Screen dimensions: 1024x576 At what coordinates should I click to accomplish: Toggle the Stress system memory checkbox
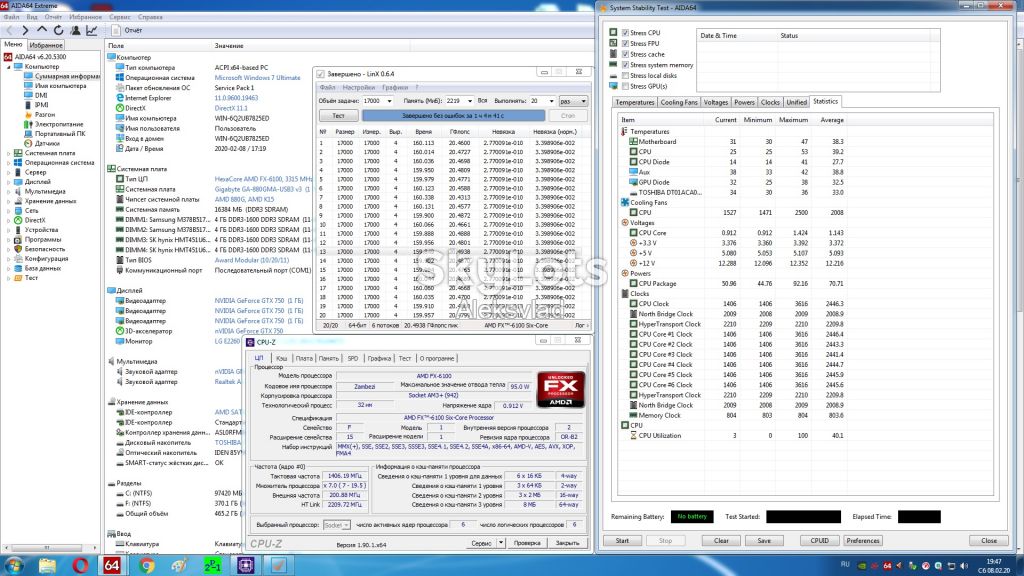pos(626,65)
